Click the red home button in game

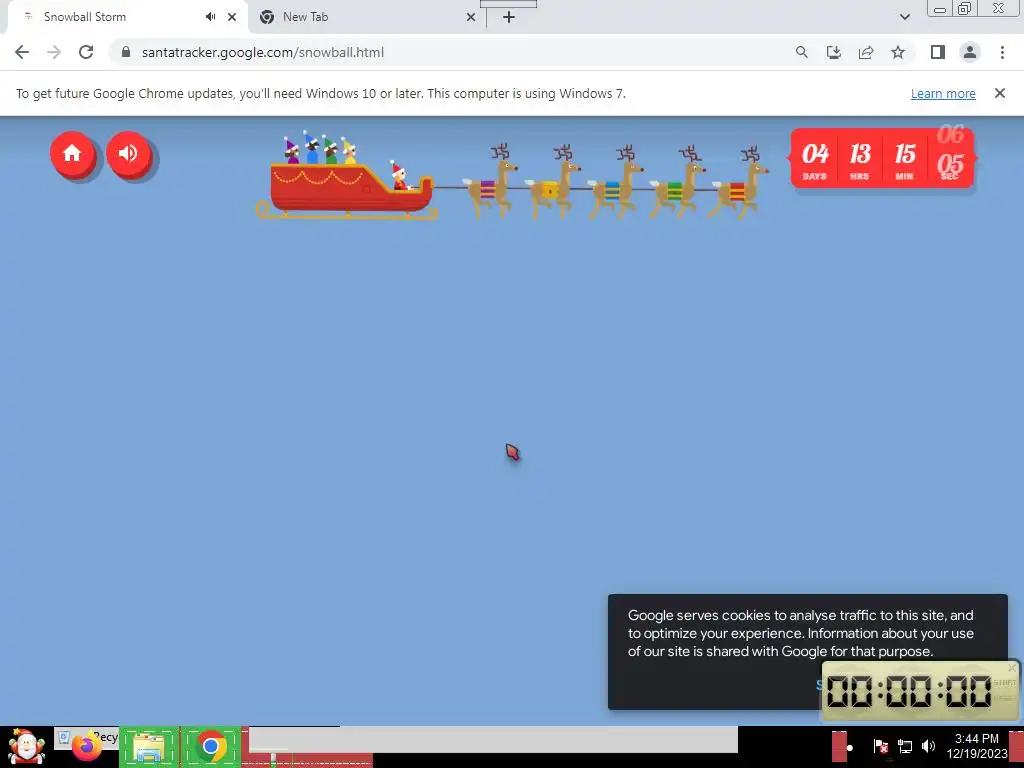click(72, 154)
